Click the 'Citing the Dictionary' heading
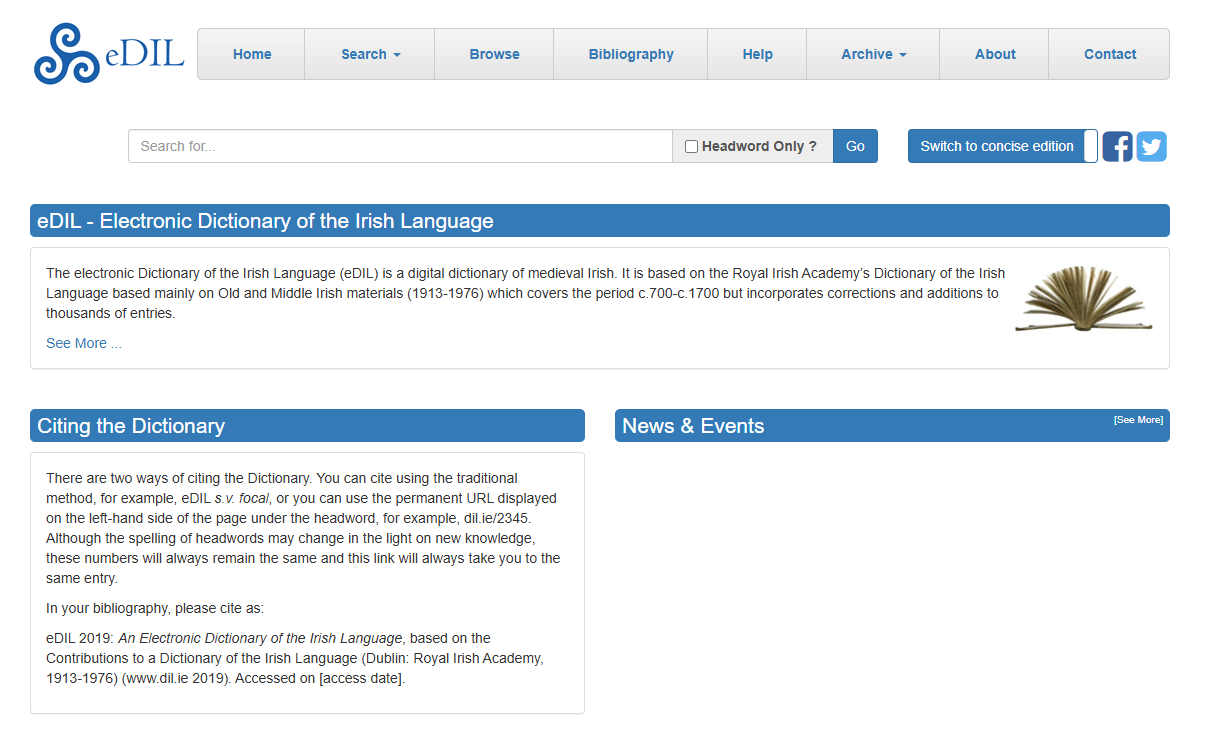Screen dimensions: 1216x732 click(131, 426)
